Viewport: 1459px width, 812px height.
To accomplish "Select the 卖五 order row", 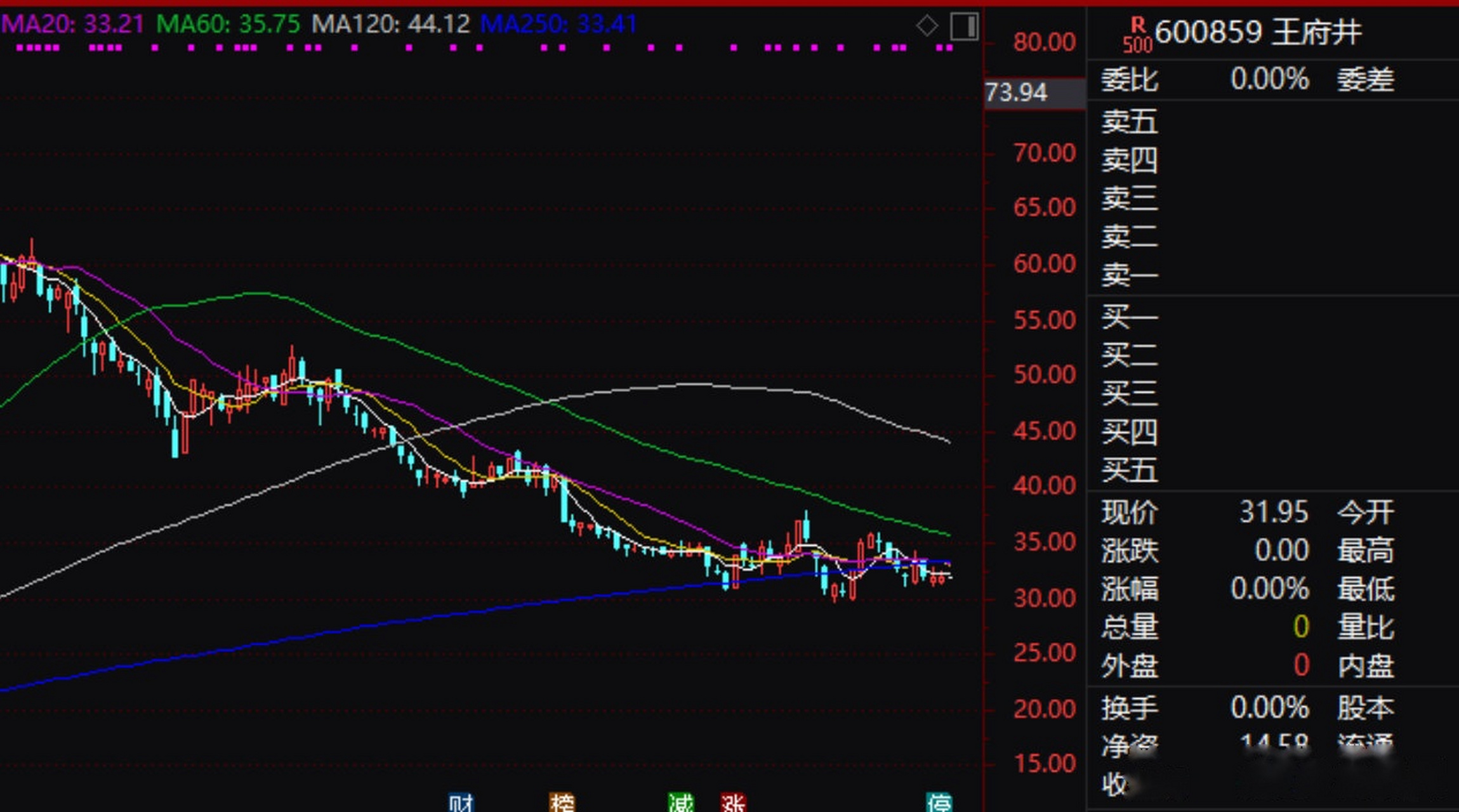I will click(1129, 121).
